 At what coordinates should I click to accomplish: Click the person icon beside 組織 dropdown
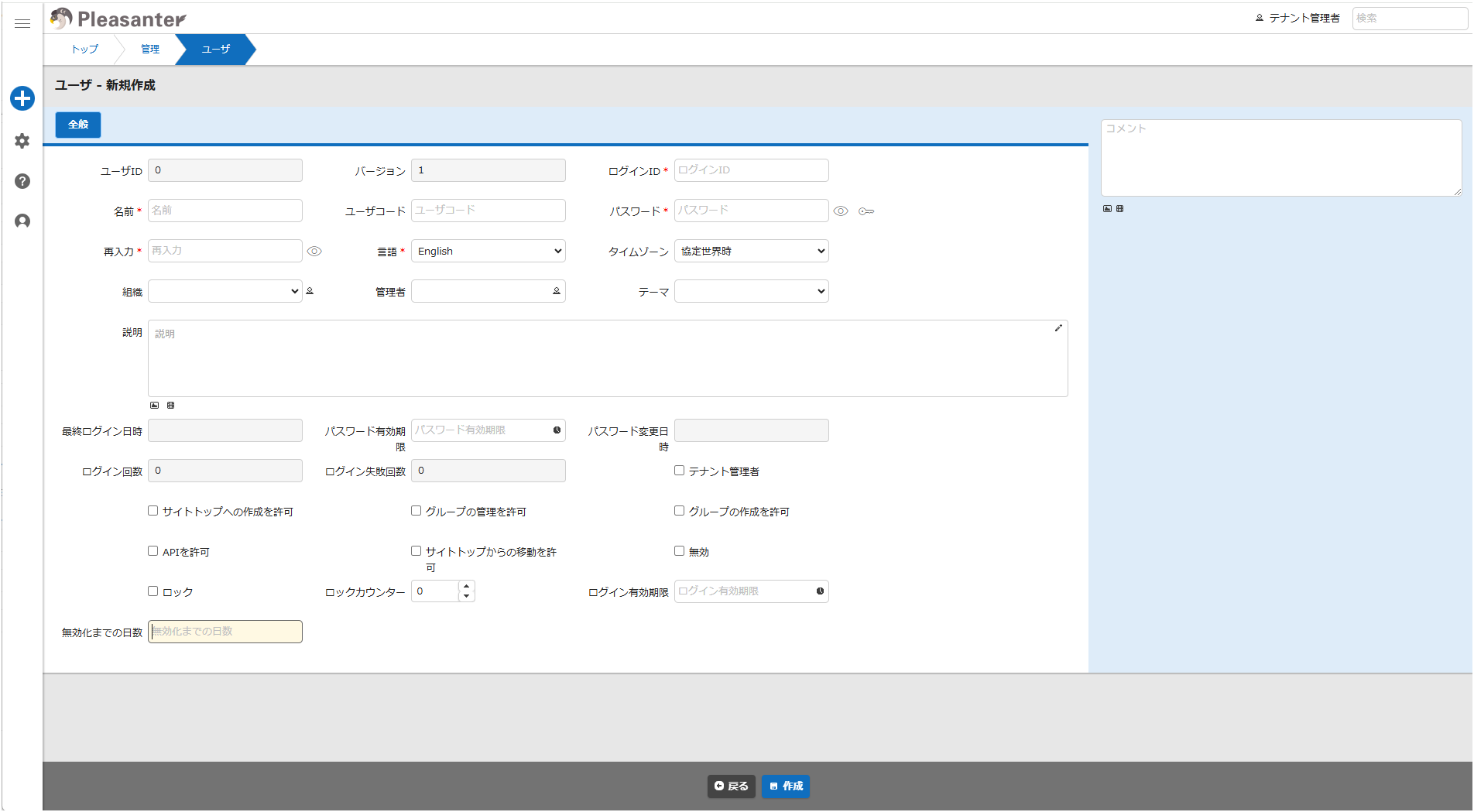310,291
